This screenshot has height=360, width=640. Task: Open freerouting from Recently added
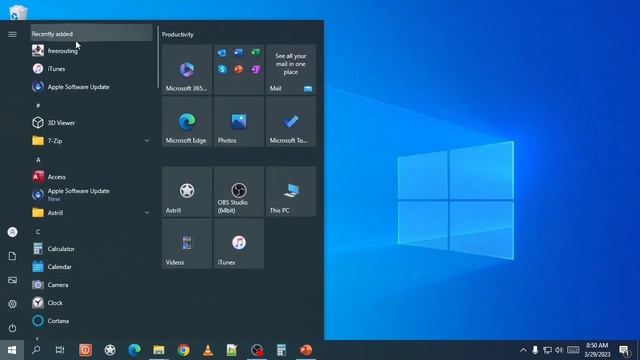92,51
